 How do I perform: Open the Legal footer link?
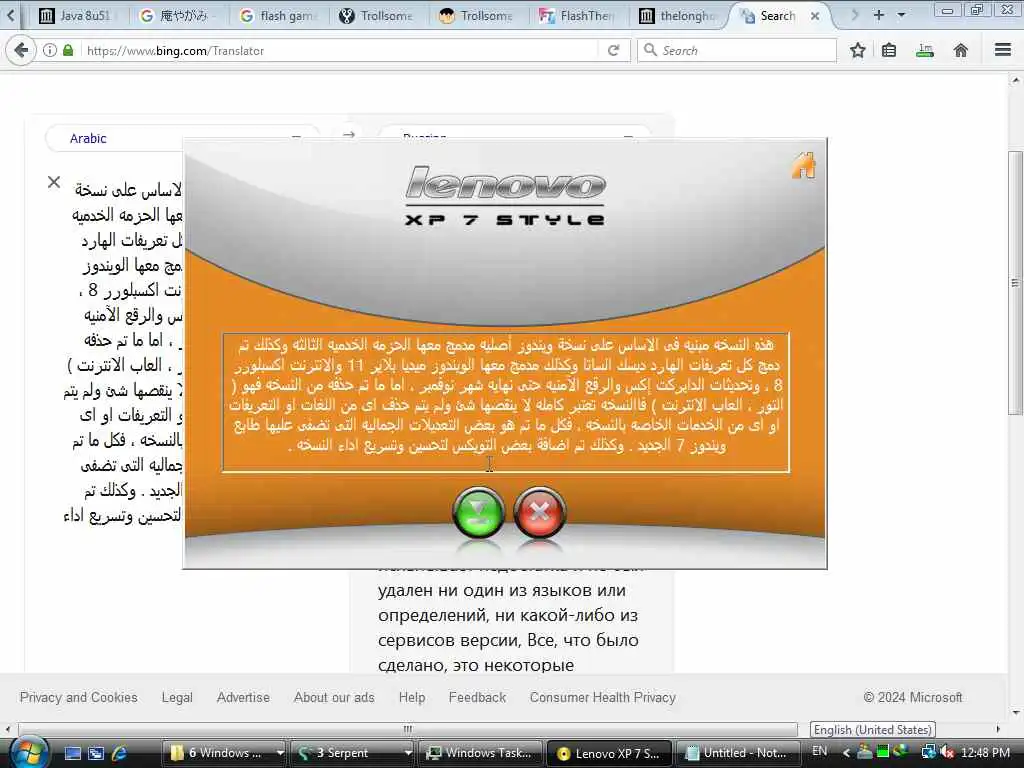(x=177, y=697)
